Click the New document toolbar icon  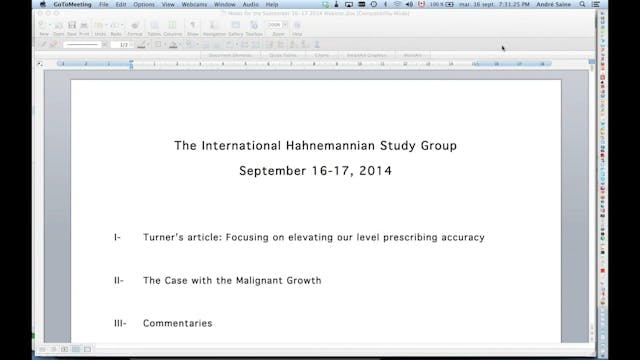point(42,26)
